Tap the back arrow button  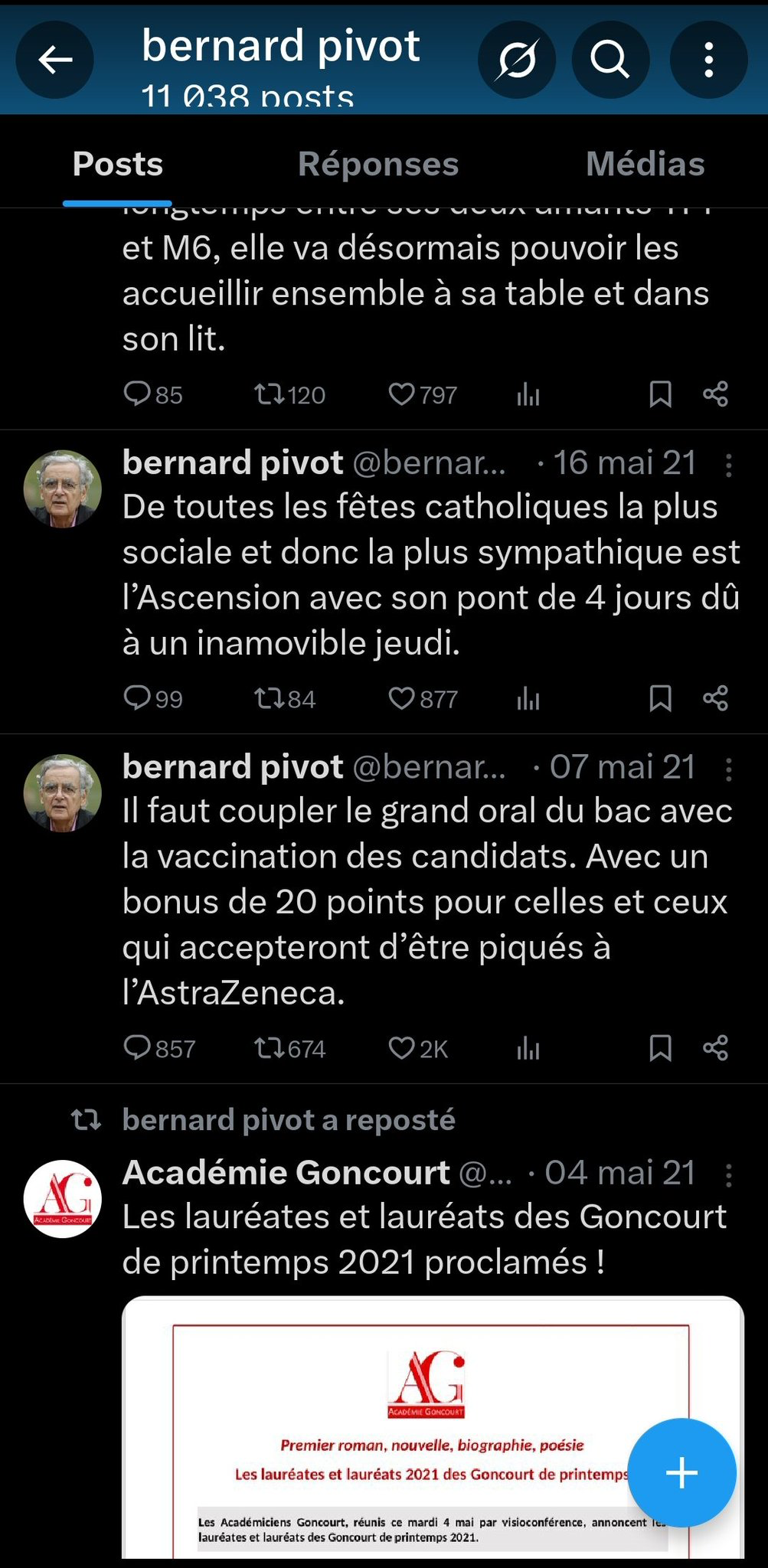click(55, 60)
